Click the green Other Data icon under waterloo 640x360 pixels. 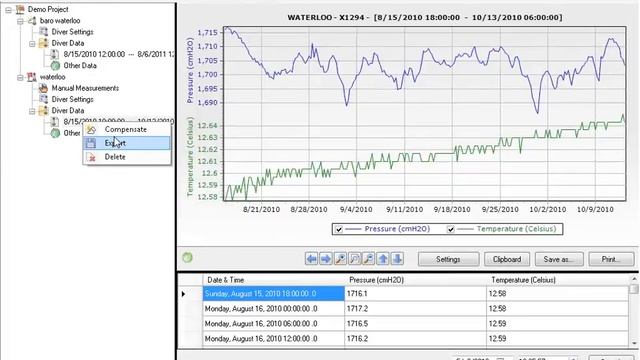pyautogui.click(x=55, y=133)
